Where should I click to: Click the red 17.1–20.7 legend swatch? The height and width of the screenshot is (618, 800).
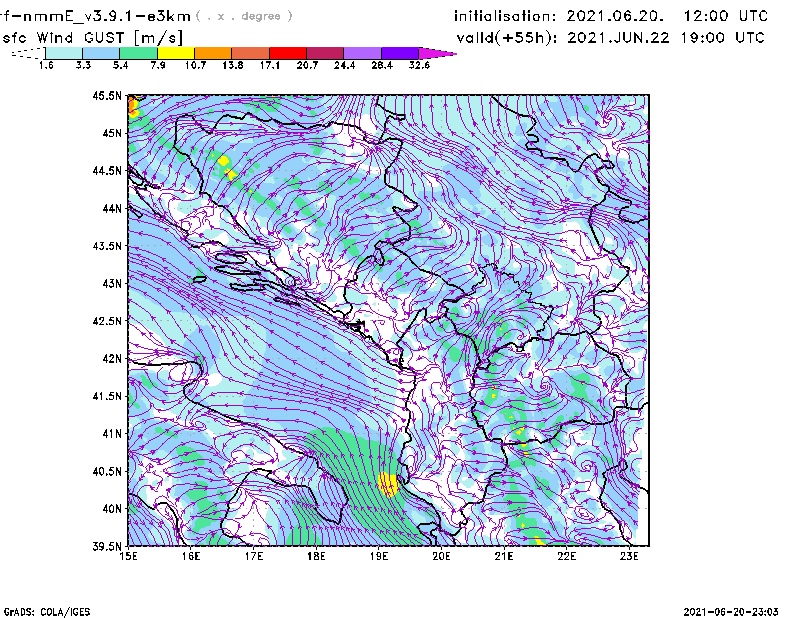coord(288,53)
